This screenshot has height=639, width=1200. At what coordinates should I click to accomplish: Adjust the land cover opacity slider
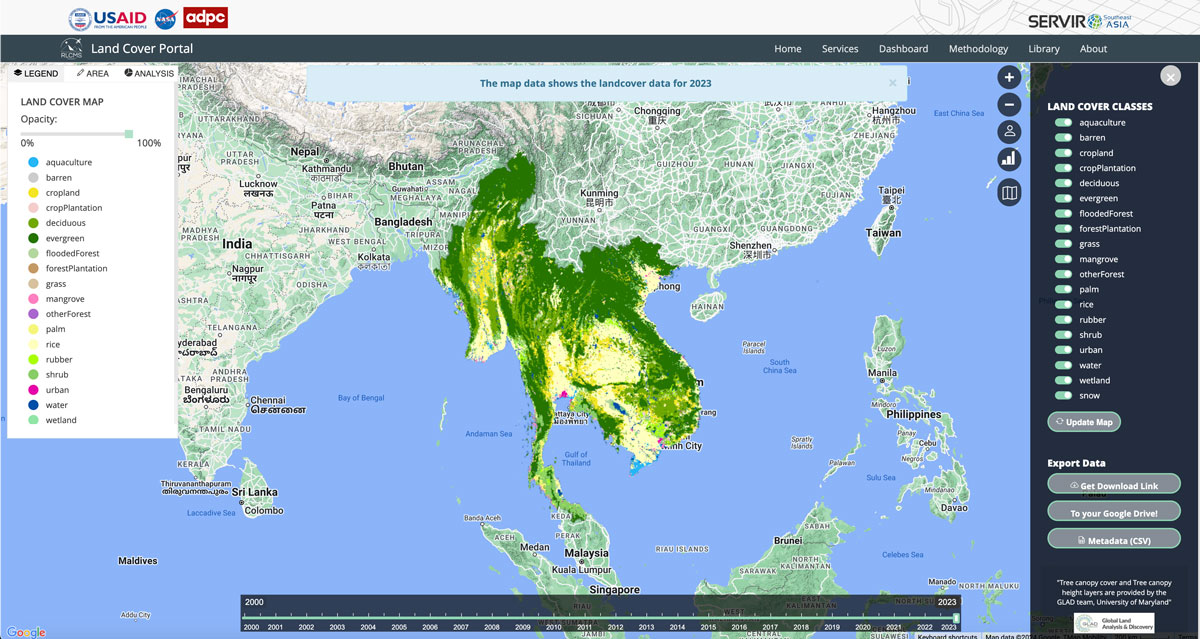128,131
